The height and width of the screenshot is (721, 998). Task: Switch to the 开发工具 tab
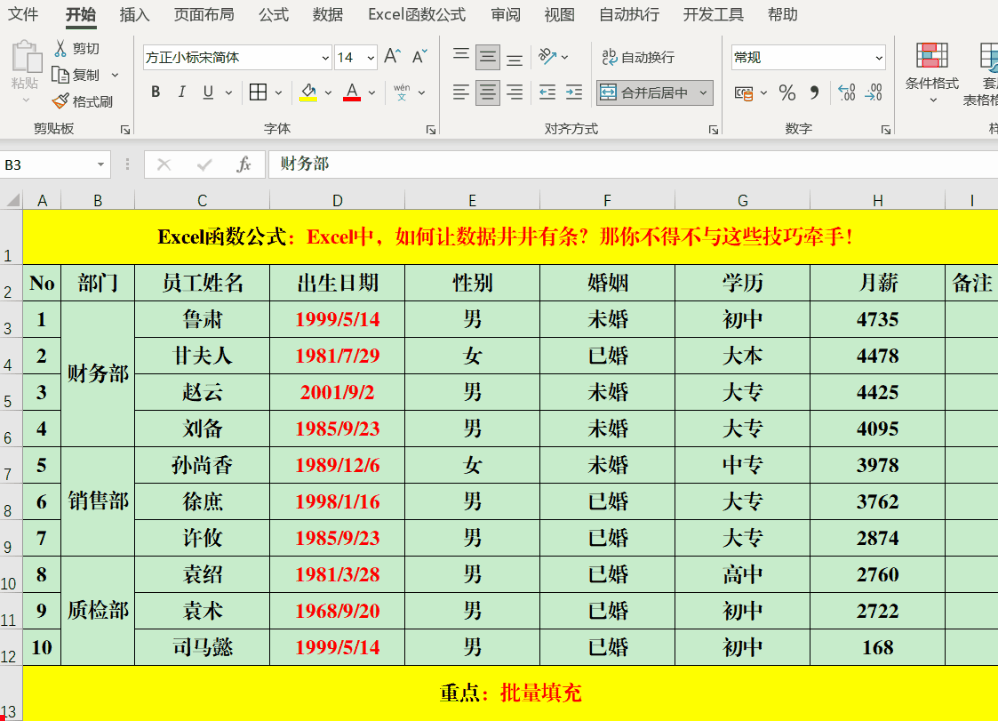pyautogui.click(x=713, y=15)
